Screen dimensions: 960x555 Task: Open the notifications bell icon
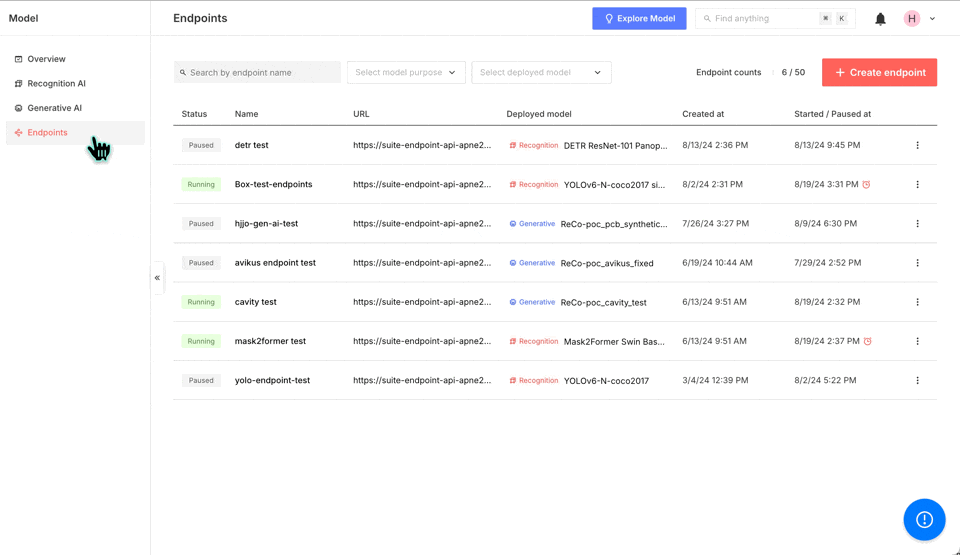[880, 19]
